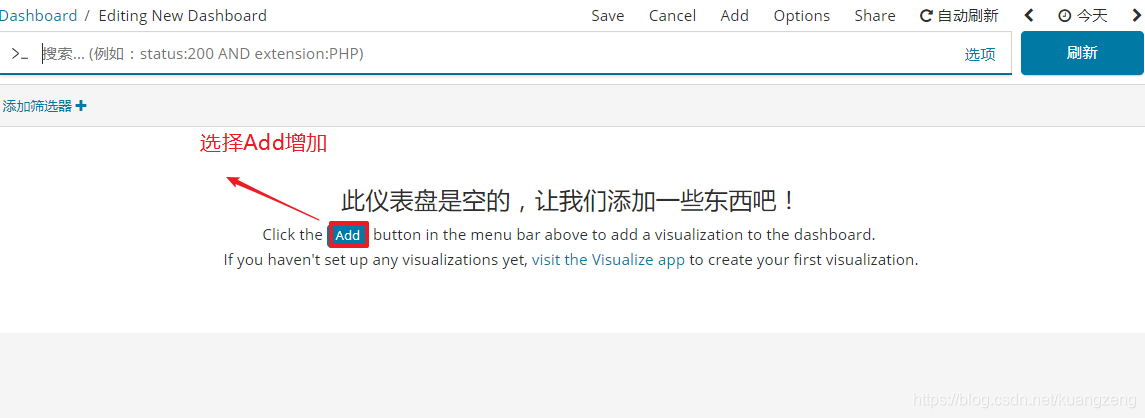Click 'Editing New Dashboard' breadcrumb text

click(x=183, y=15)
